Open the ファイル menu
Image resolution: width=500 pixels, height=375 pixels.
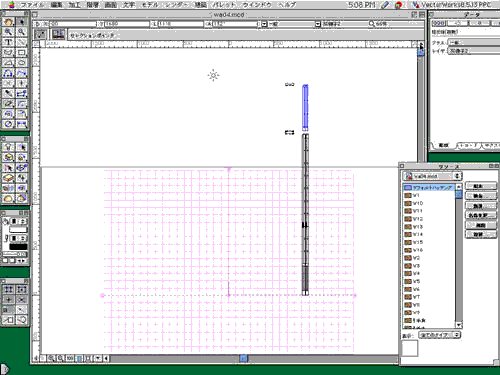coord(32,5)
